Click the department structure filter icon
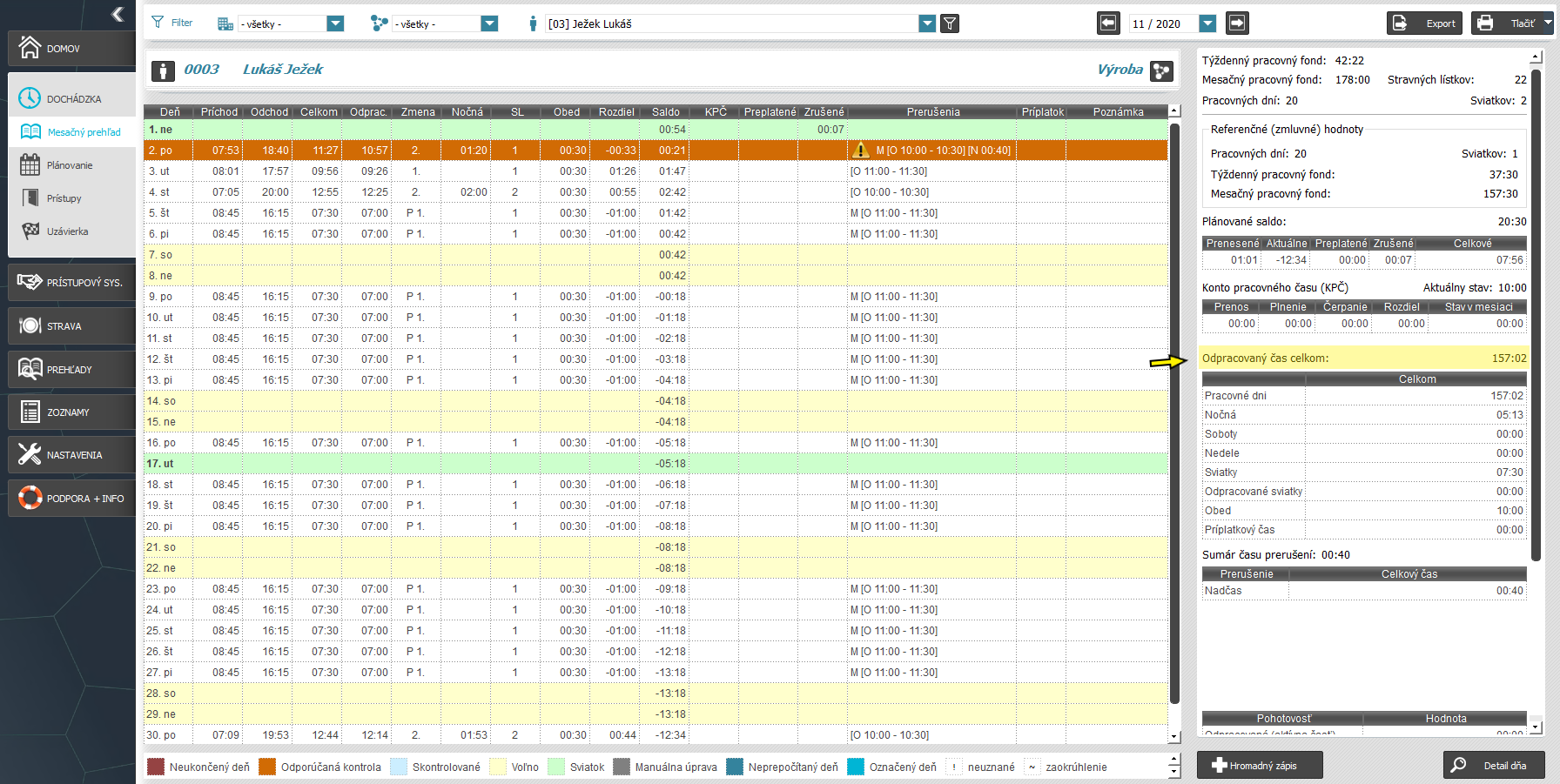The height and width of the screenshot is (784, 1560). point(379,23)
